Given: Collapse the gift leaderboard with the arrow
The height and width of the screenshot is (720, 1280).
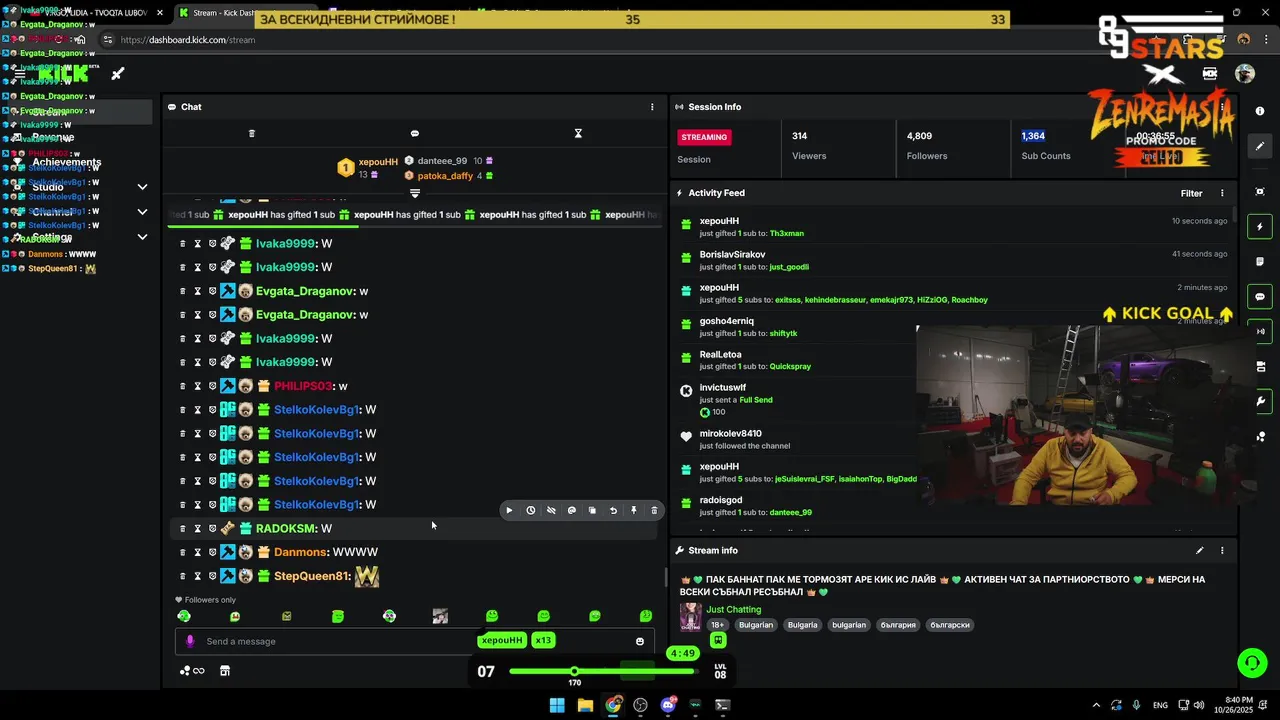Looking at the screenshot, I should (x=415, y=193).
